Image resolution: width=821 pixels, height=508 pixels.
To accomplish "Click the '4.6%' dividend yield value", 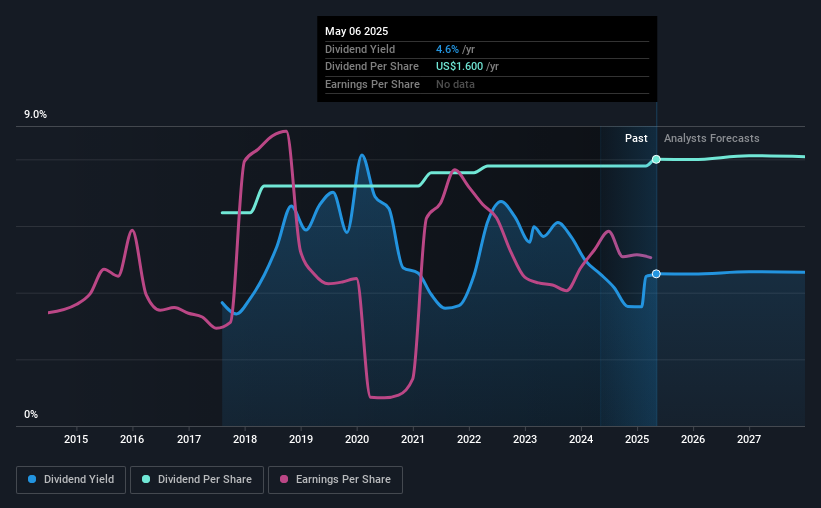I will (x=447, y=49).
